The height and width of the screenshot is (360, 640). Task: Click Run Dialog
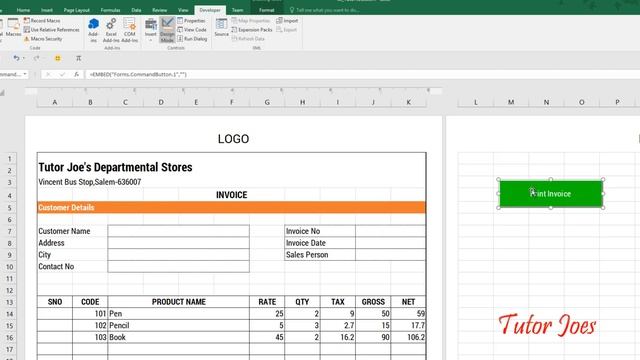pyautogui.click(x=192, y=39)
